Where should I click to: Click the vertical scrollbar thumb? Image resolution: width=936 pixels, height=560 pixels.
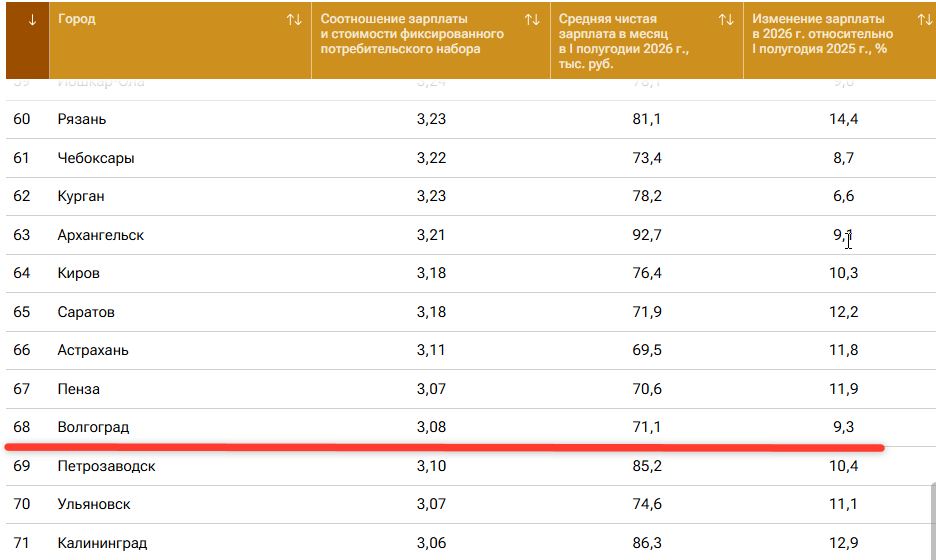tap(932, 521)
